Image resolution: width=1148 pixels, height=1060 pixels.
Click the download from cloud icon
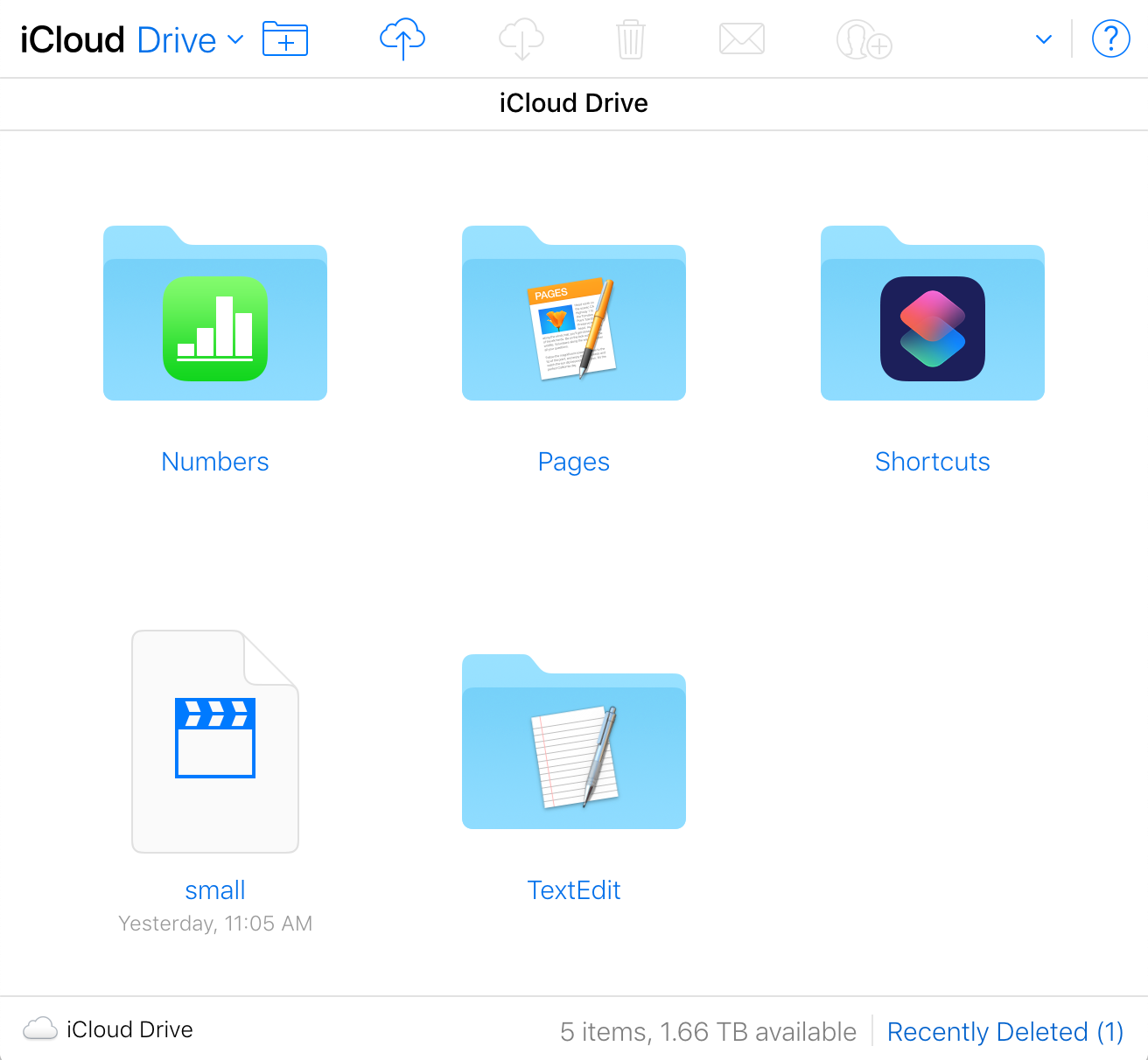(x=521, y=40)
